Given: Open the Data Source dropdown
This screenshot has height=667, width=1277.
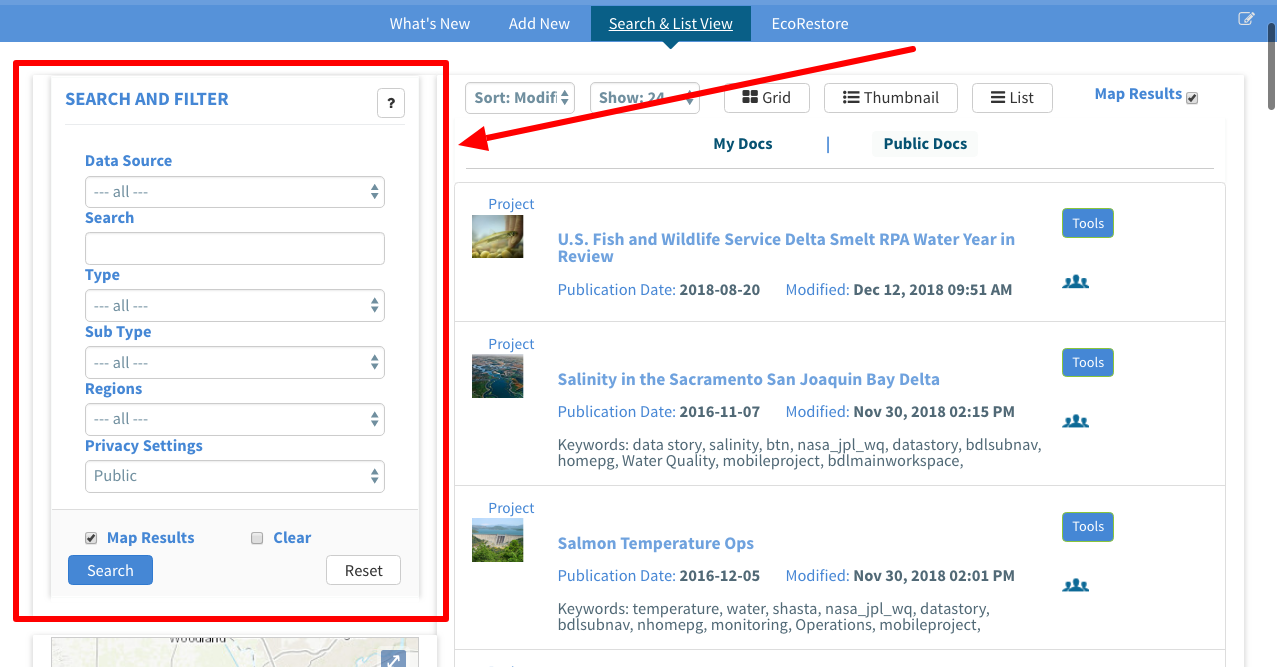Looking at the screenshot, I should pos(235,192).
